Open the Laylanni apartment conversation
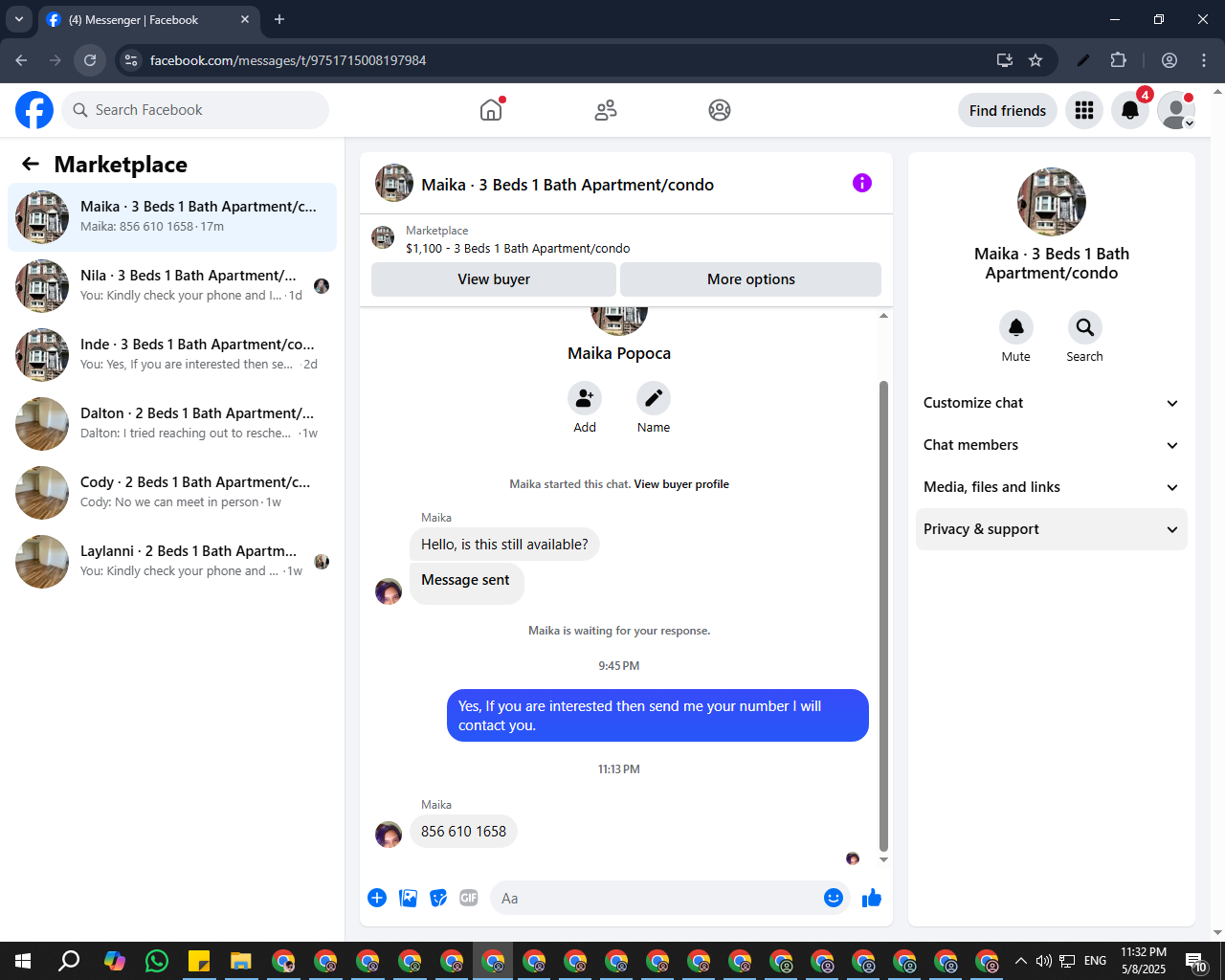 click(172, 562)
